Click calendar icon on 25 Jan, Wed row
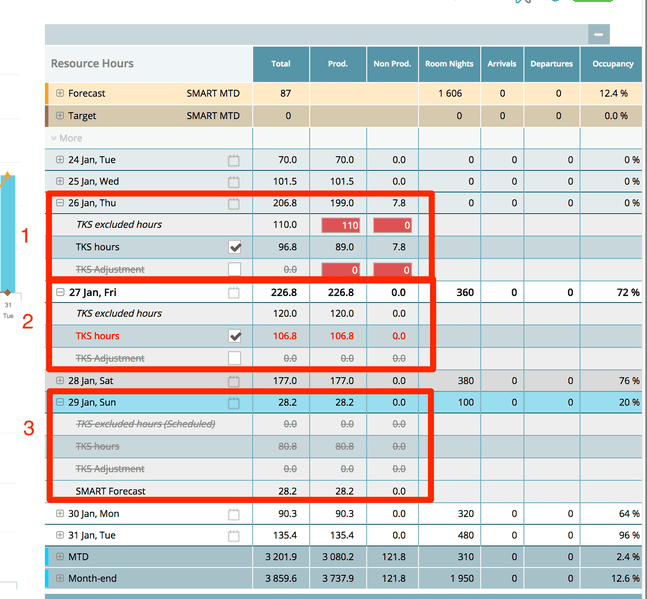The width and height of the screenshot is (647, 599). 234,182
